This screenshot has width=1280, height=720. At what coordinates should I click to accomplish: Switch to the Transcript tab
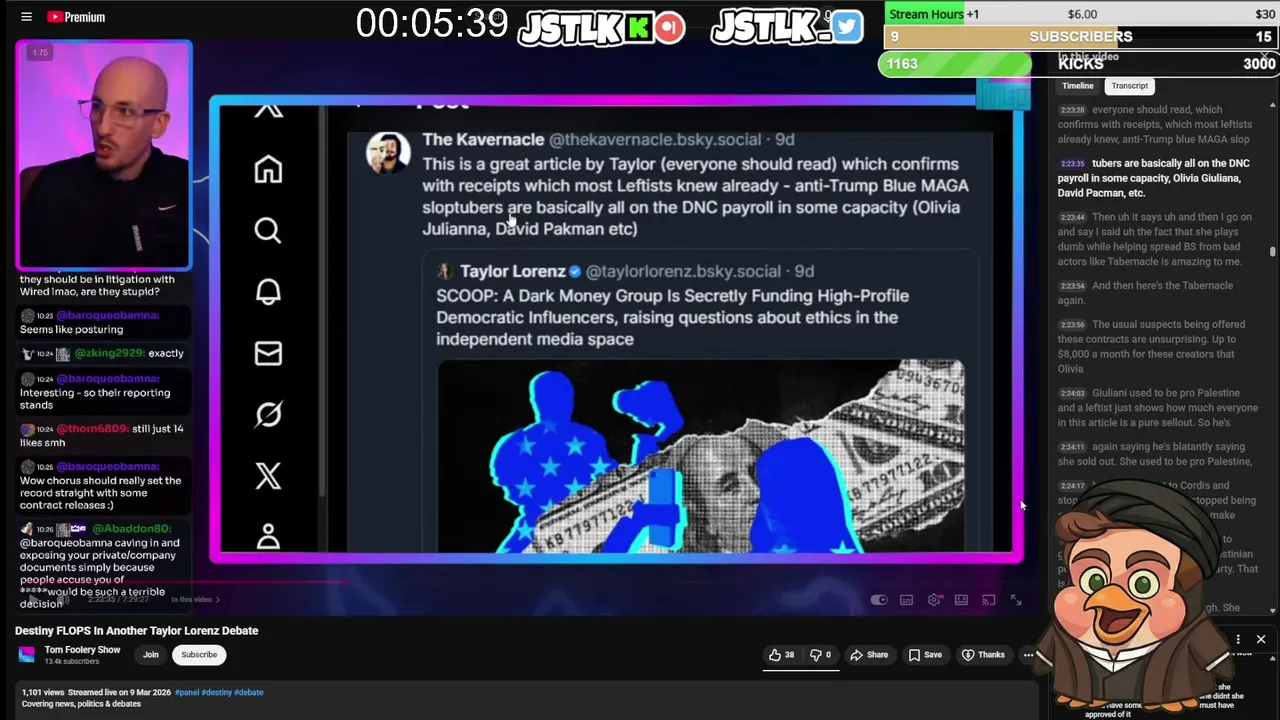click(x=1129, y=86)
